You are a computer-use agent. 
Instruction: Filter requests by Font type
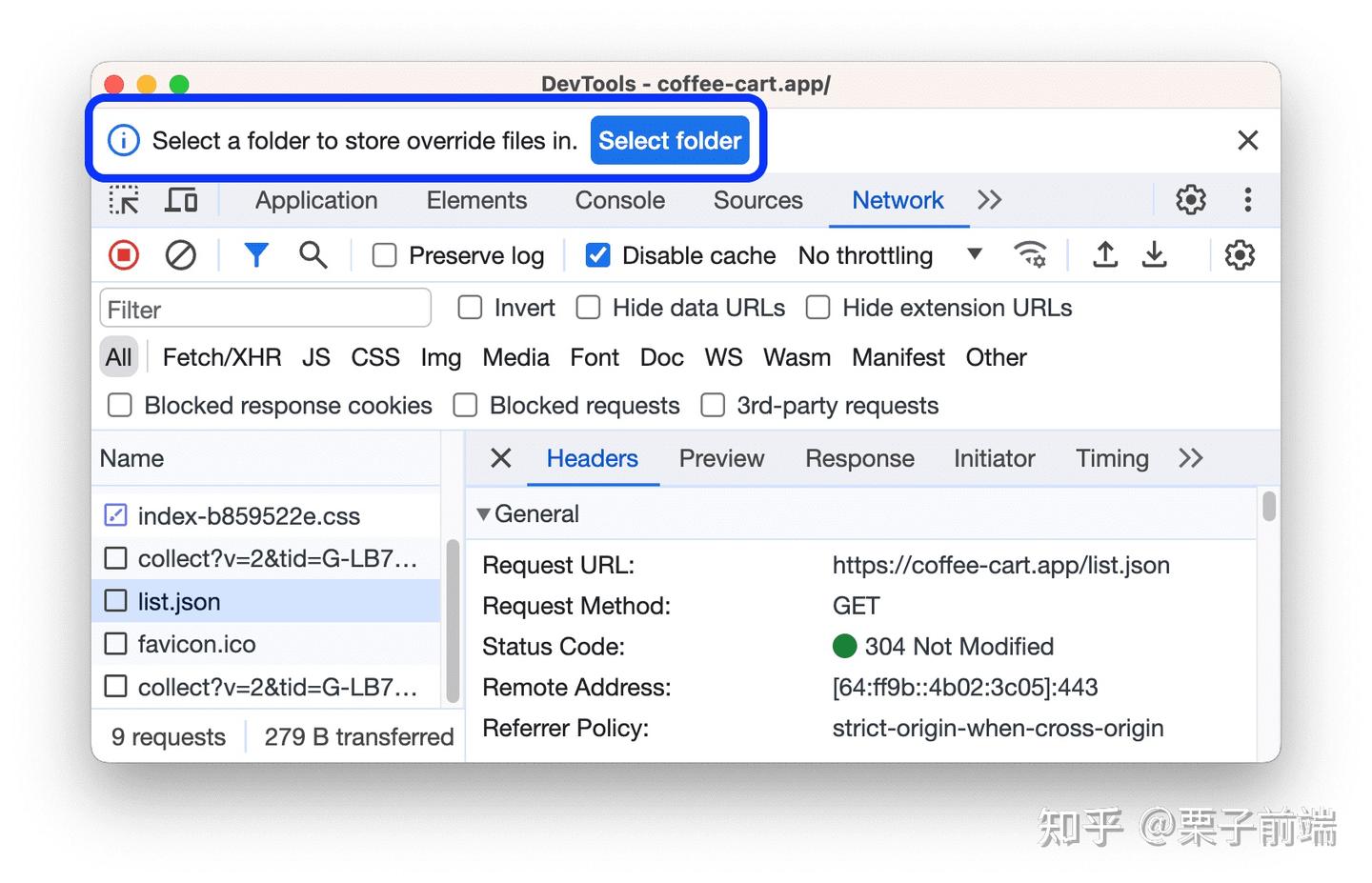pos(595,357)
